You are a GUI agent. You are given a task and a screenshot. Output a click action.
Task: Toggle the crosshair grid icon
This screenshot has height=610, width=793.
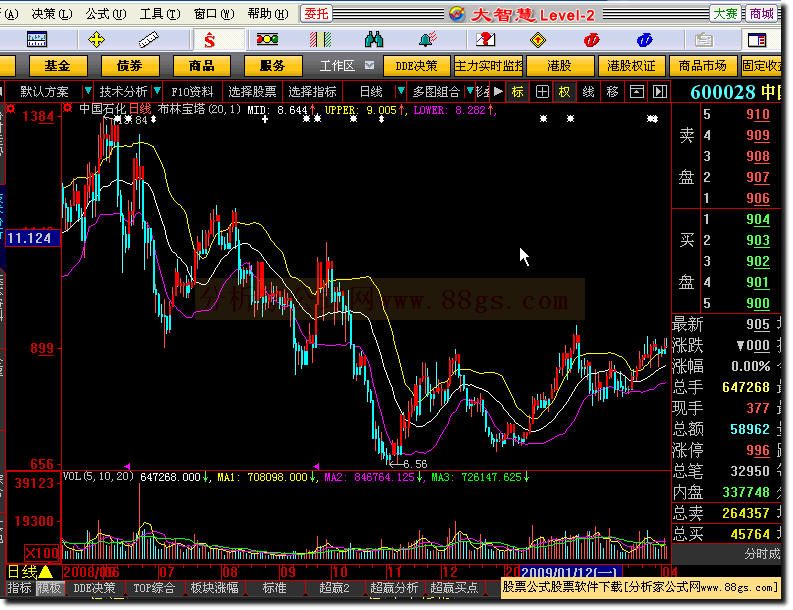pyautogui.click(x=542, y=92)
